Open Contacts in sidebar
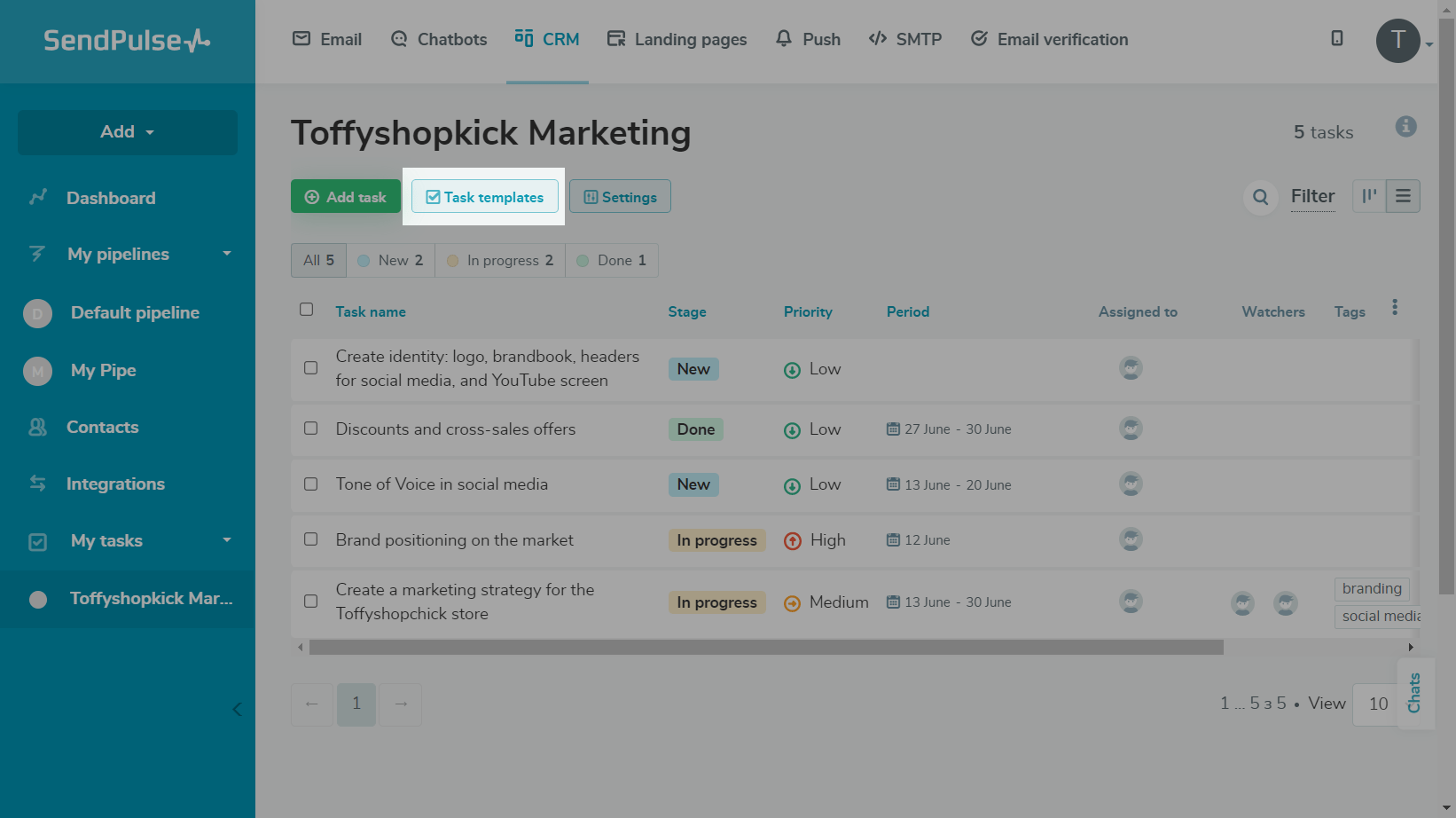This screenshot has height=818, width=1456. pyautogui.click(x=102, y=427)
